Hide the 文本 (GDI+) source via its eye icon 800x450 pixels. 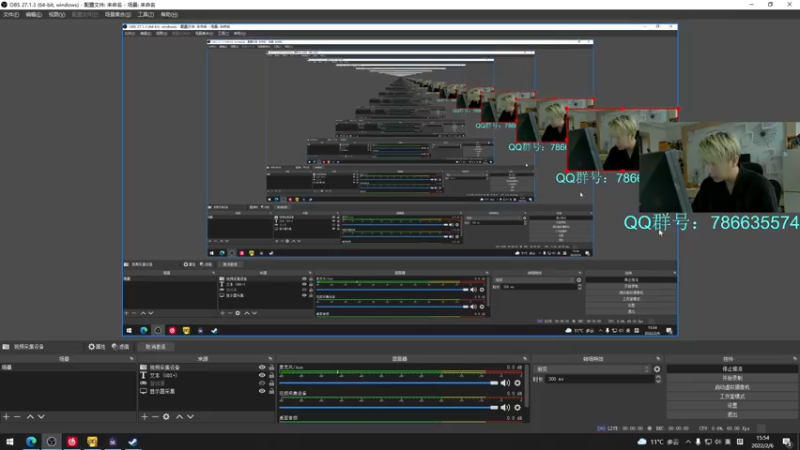262,375
